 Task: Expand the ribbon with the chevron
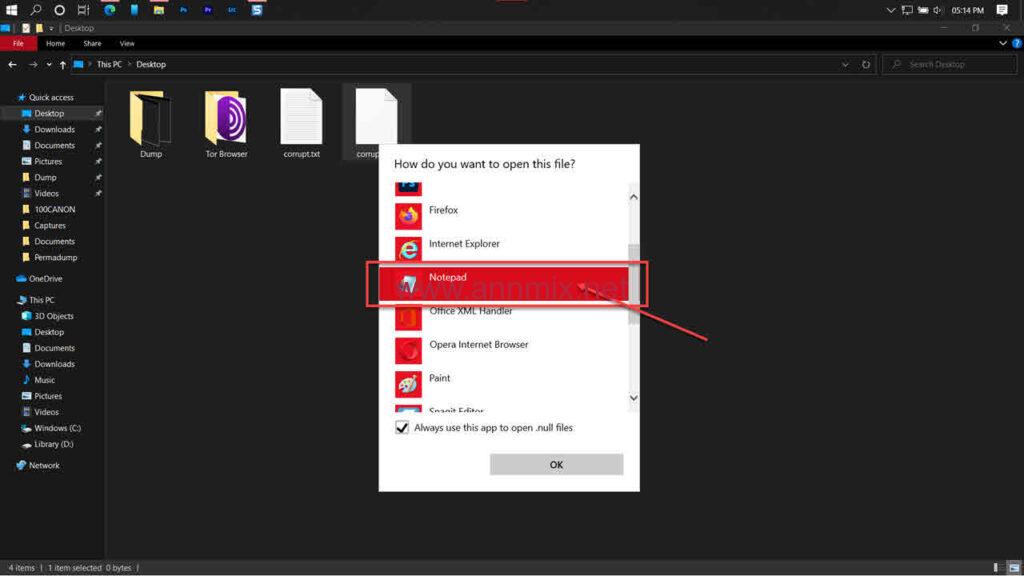(x=1003, y=44)
